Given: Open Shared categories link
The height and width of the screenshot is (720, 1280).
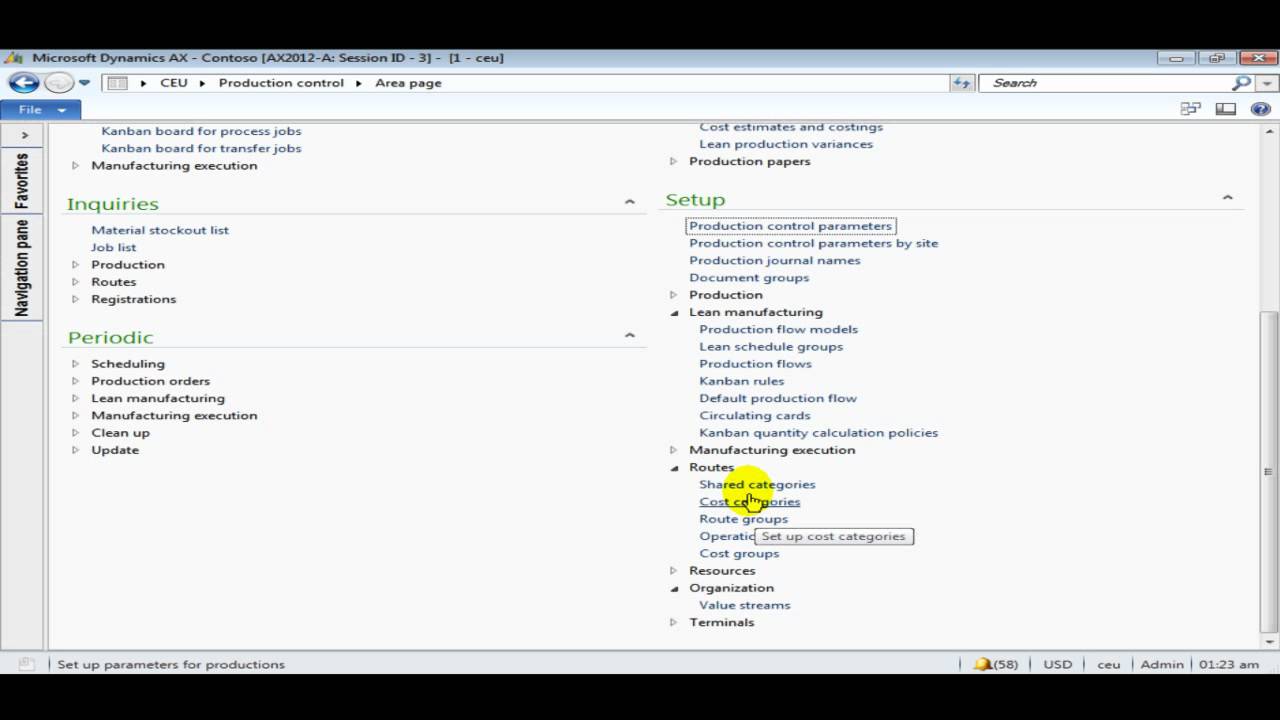Looking at the screenshot, I should [757, 484].
